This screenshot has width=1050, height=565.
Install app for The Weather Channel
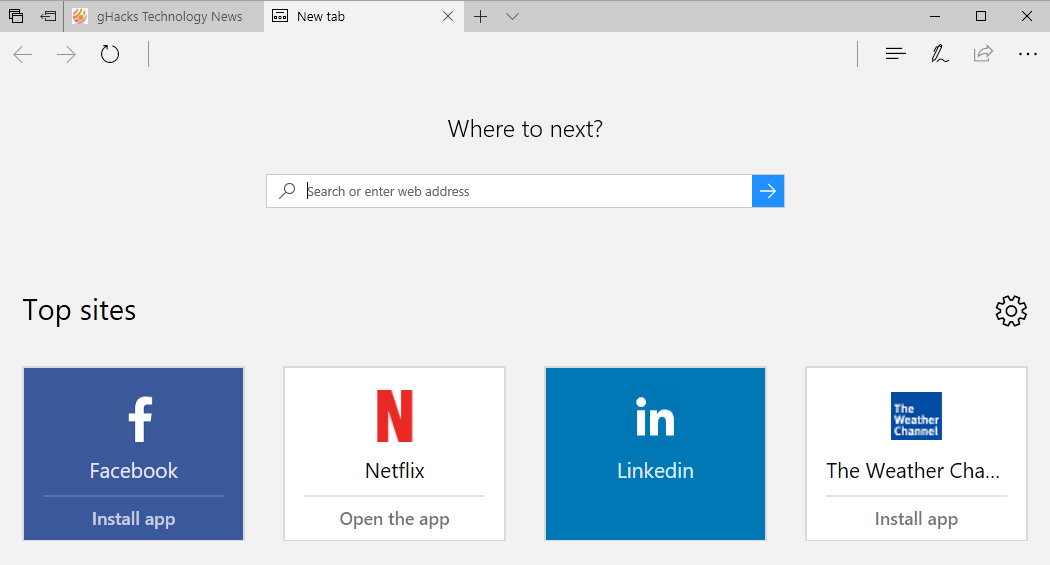click(916, 519)
